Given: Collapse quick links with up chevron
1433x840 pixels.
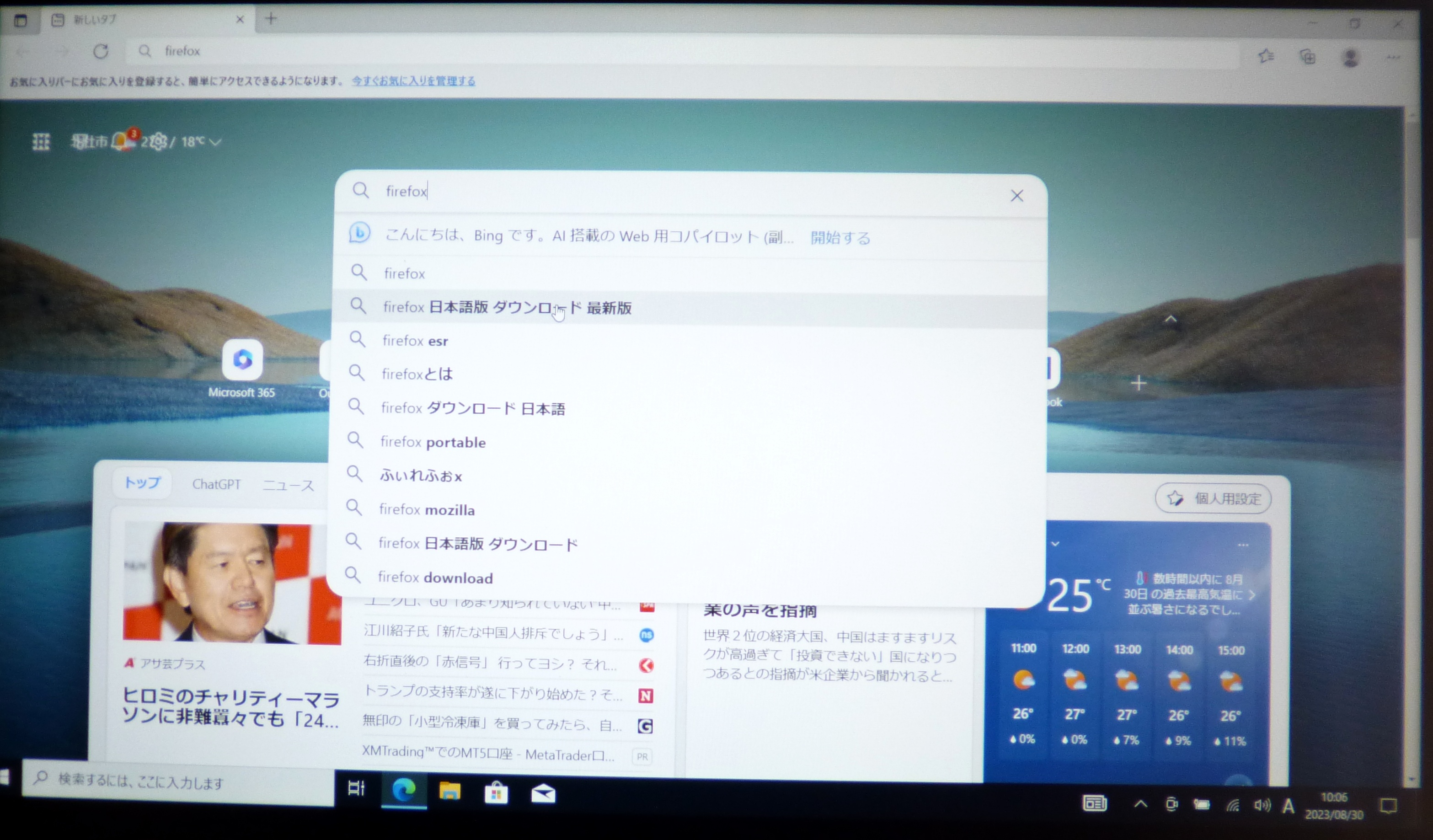Looking at the screenshot, I should [x=1170, y=319].
